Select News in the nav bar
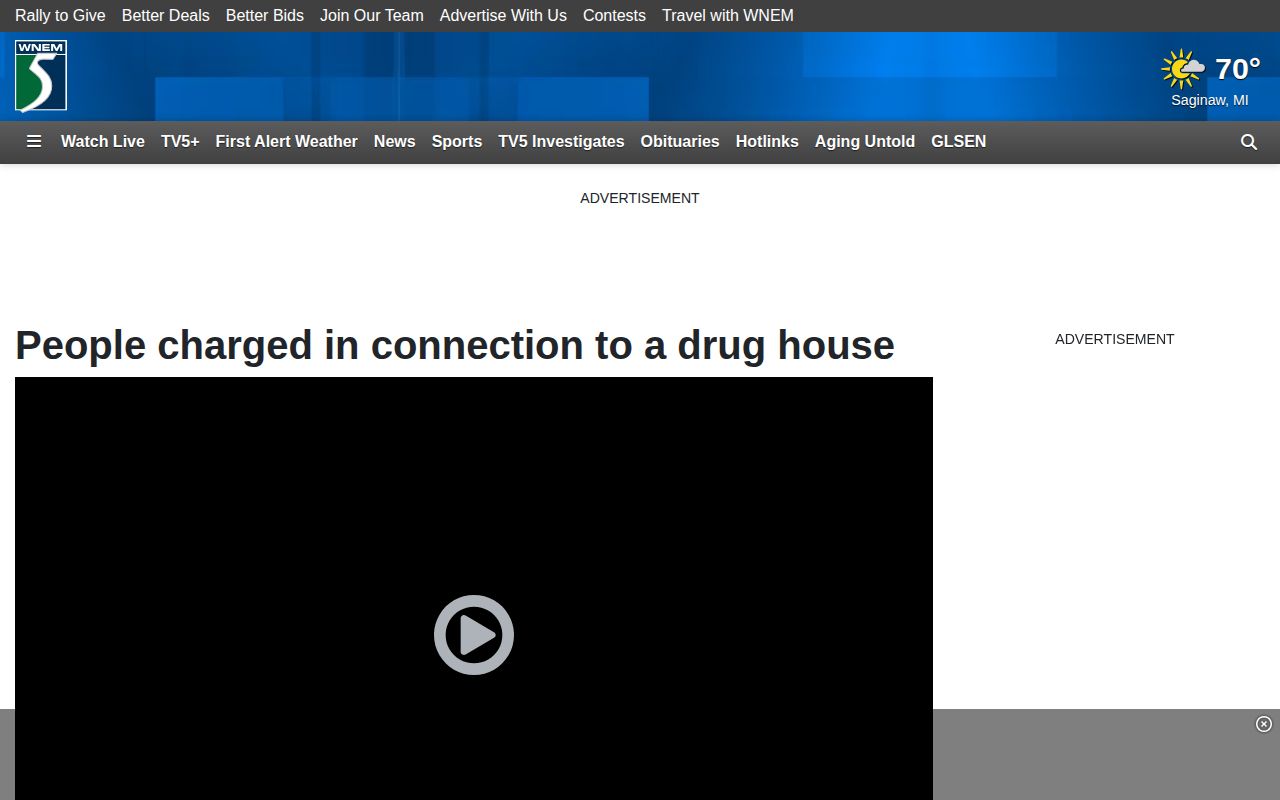 point(395,142)
